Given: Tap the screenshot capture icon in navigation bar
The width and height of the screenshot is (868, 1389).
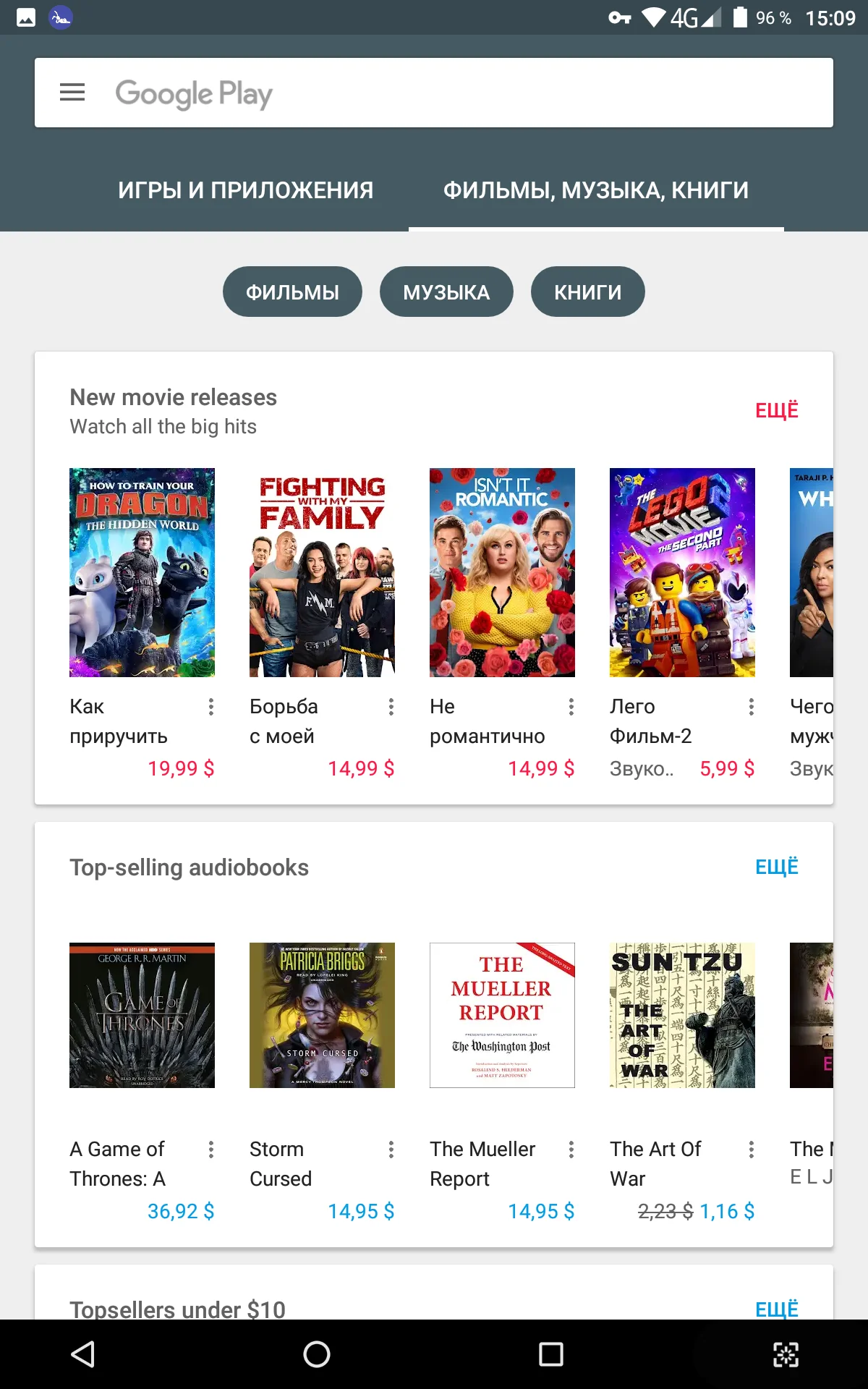Looking at the screenshot, I should [786, 1354].
